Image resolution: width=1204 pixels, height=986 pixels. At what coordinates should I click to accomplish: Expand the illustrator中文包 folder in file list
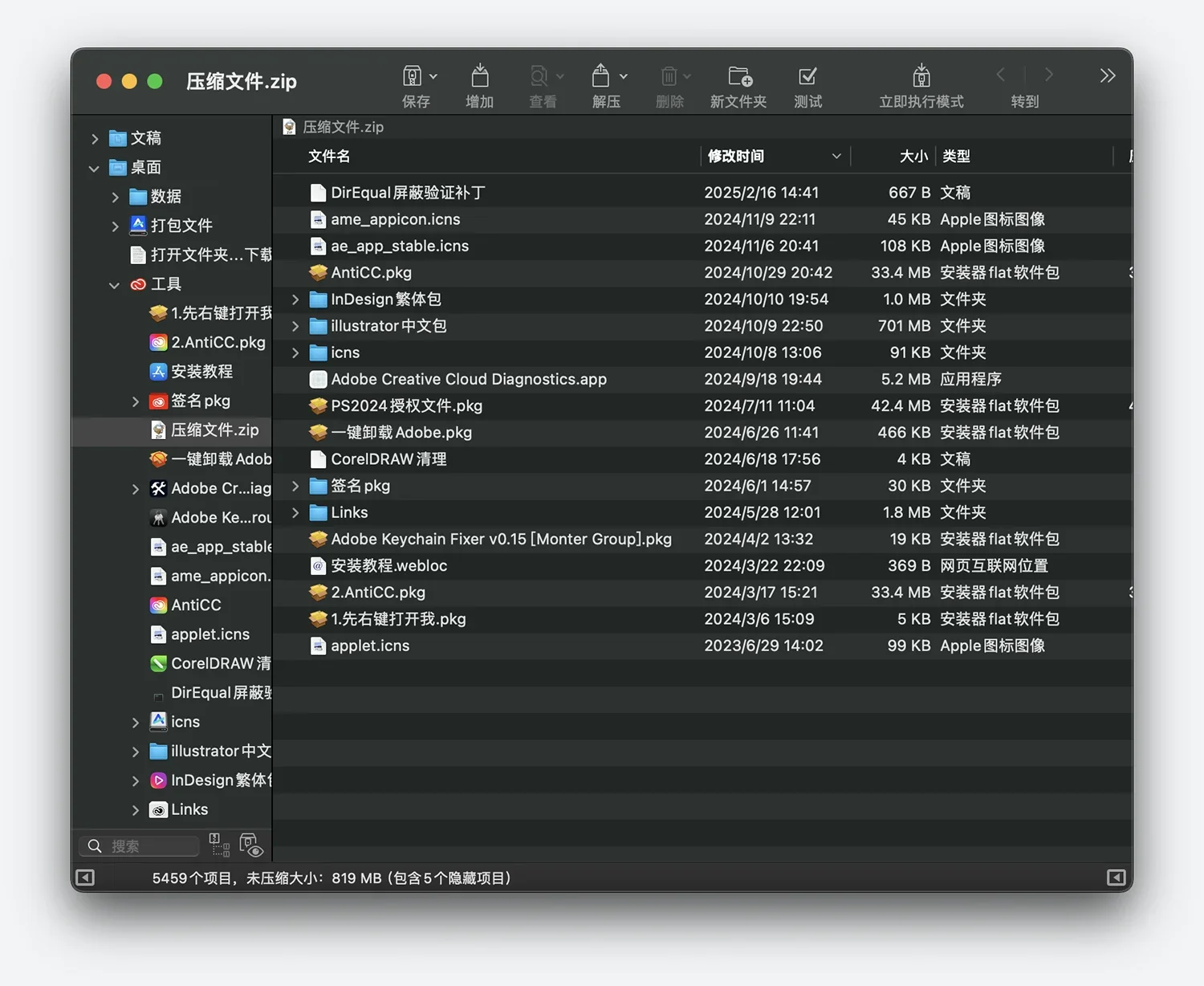295,326
